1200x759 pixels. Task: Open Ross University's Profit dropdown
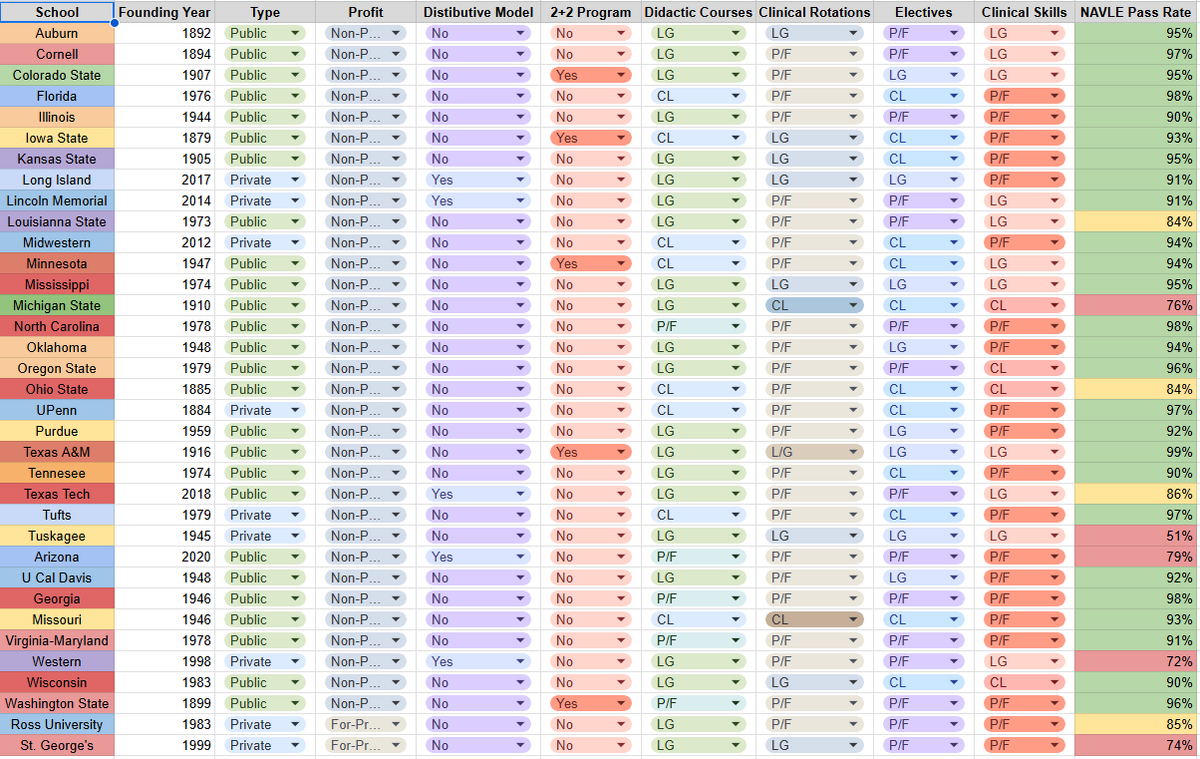pyautogui.click(x=396, y=724)
